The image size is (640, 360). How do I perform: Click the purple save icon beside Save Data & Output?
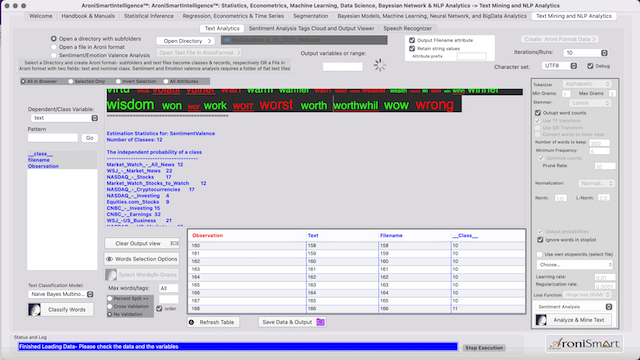coord(320,322)
